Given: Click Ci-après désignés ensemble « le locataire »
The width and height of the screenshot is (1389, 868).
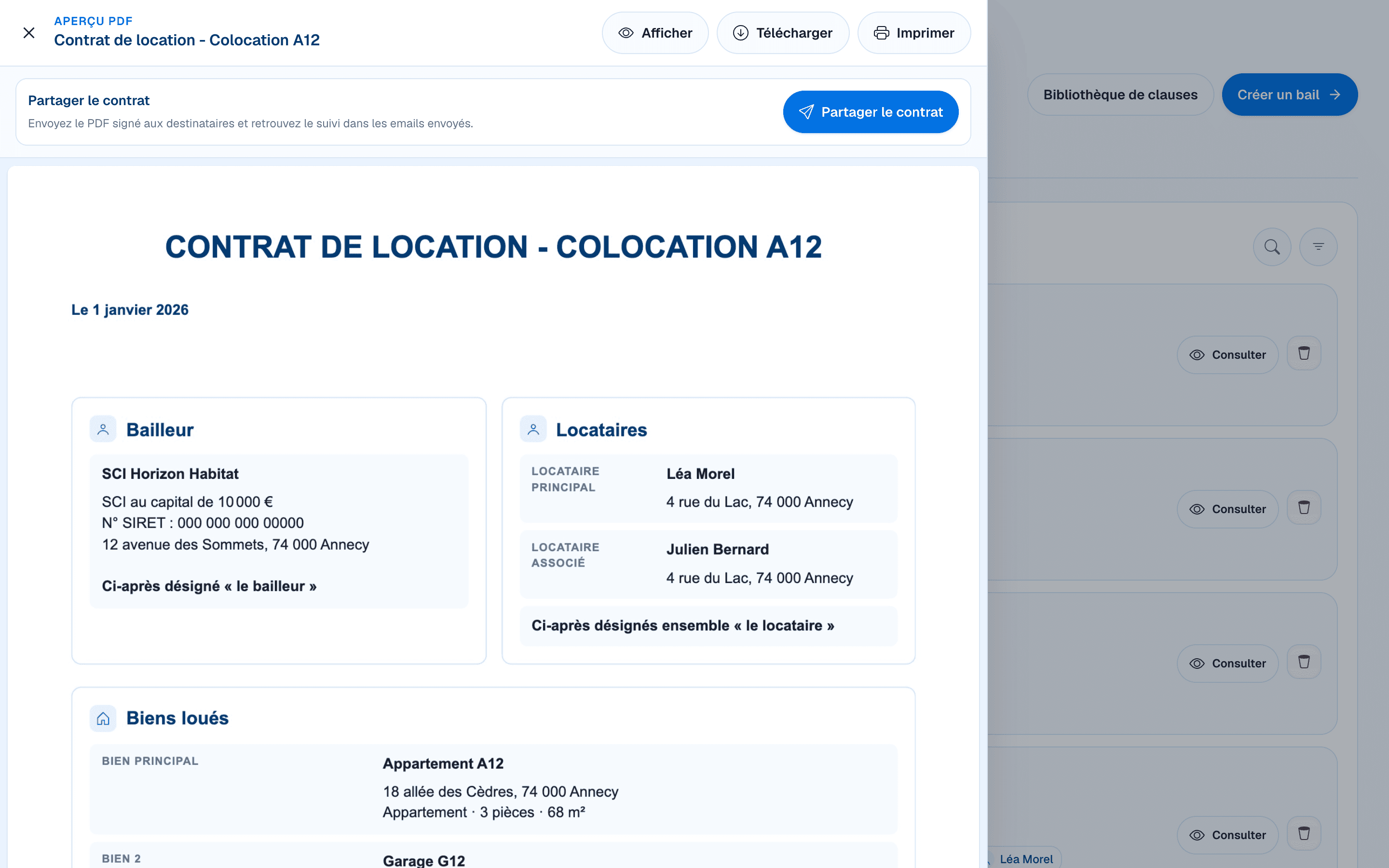Looking at the screenshot, I should (x=682, y=626).
